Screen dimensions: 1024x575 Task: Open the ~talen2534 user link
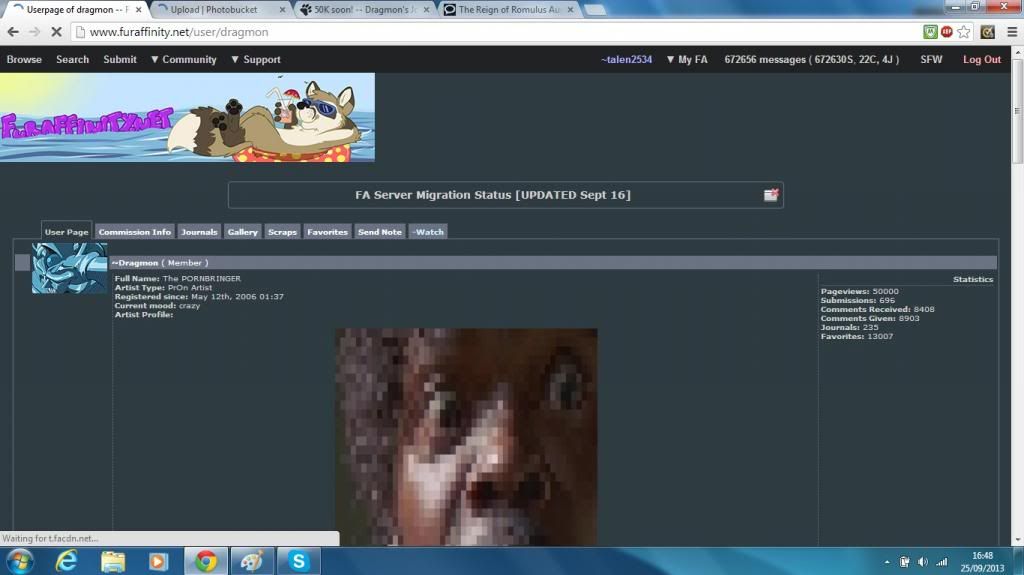tap(626, 60)
